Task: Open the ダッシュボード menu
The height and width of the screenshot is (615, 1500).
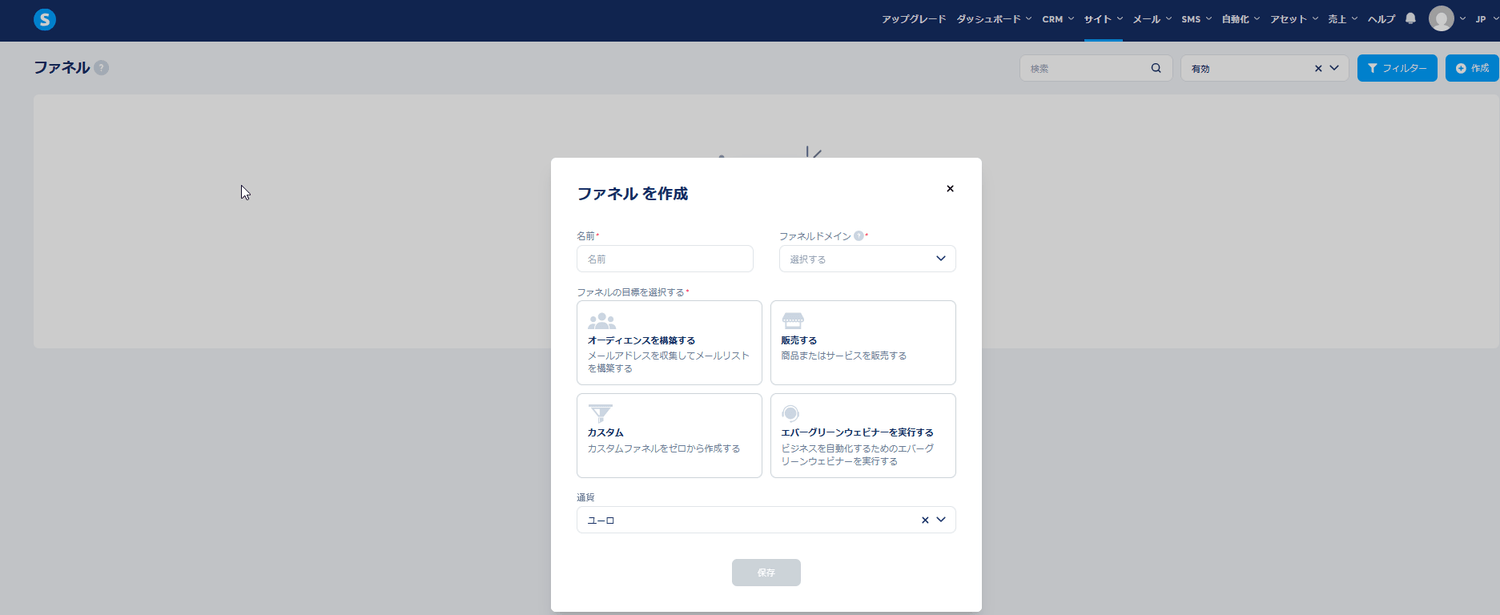Action: coord(993,19)
